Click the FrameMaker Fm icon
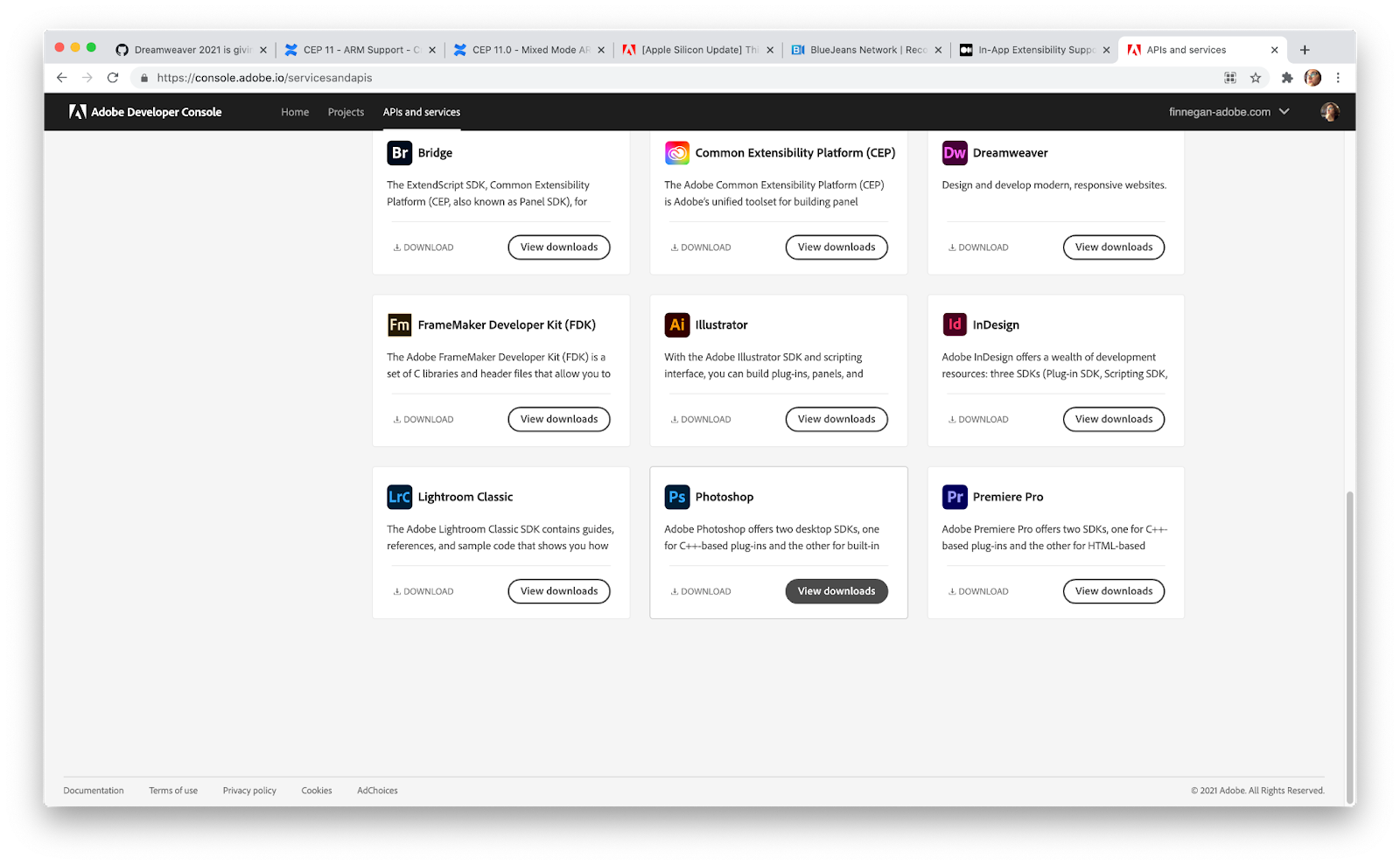1400x865 pixels. [399, 324]
